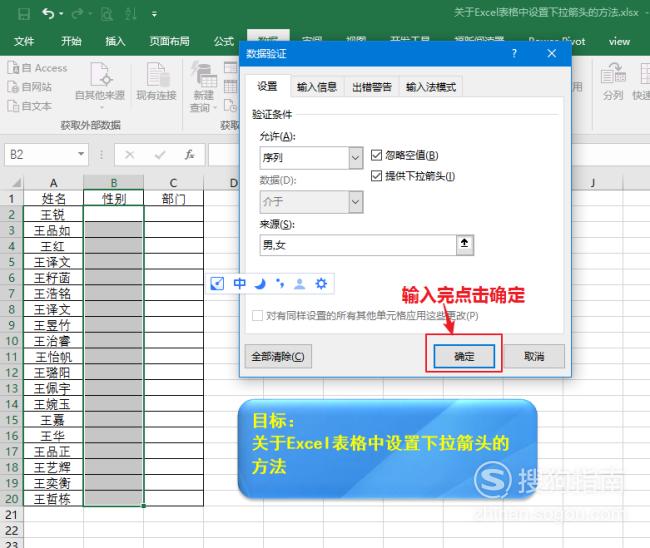Click the select-all corner of the sheet
Image resolution: width=650 pixels, height=548 pixels.
pos(15,182)
